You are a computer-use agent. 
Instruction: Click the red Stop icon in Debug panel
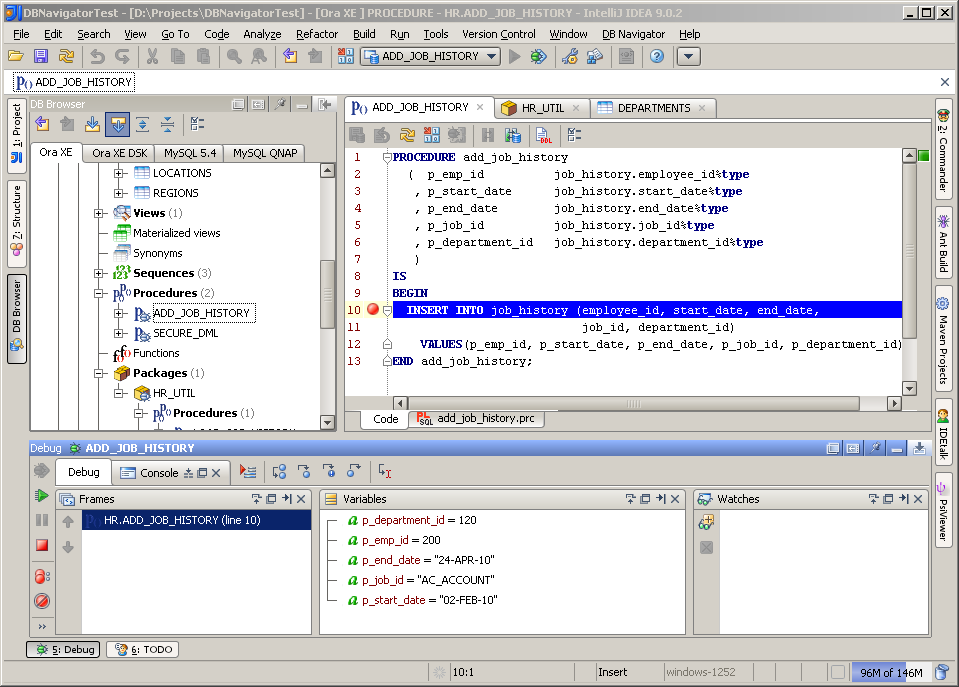42,545
